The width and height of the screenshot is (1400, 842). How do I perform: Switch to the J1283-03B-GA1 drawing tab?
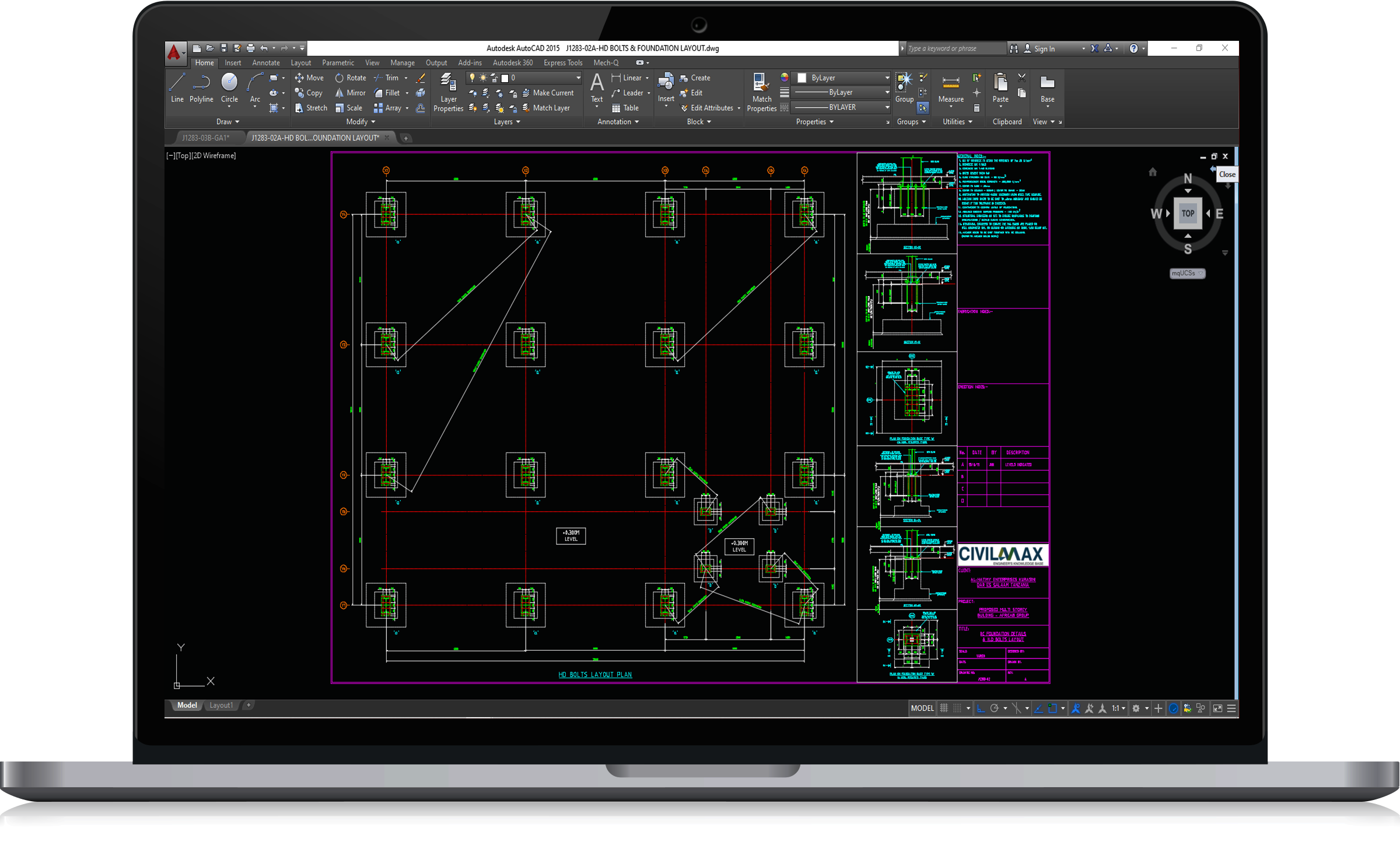[205, 138]
